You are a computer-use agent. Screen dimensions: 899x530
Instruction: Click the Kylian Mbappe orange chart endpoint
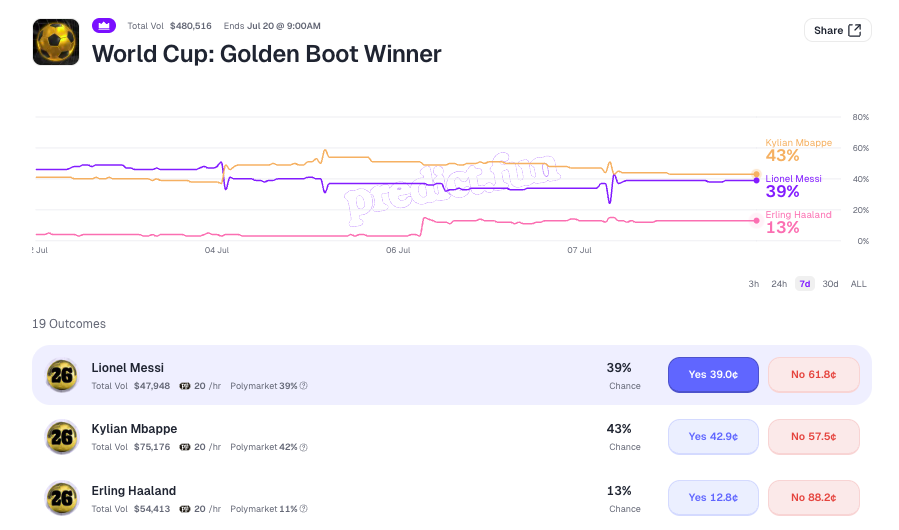757,174
